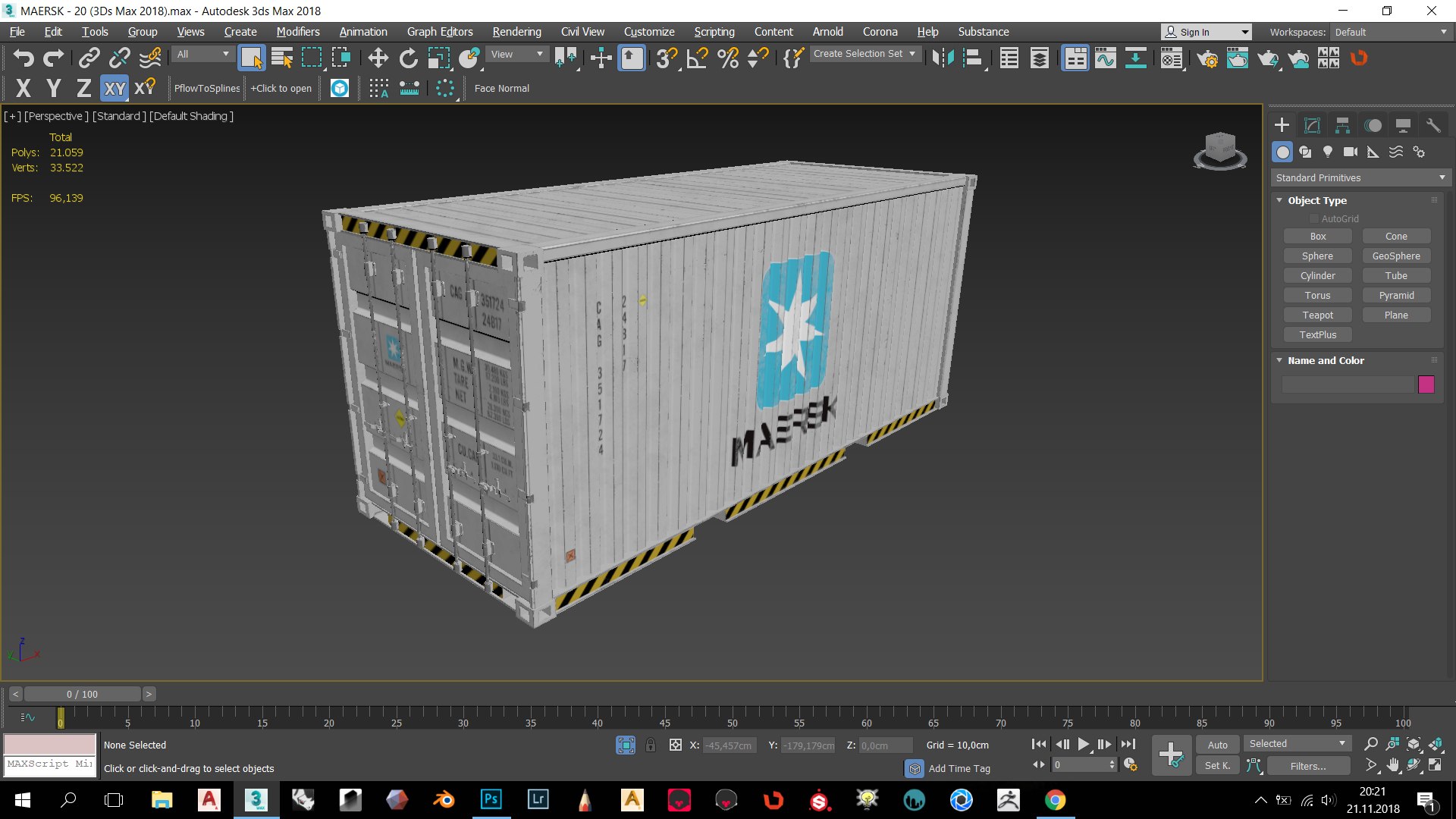The width and height of the screenshot is (1456, 819).
Task: Open the Corona menu
Action: [880, 32]
